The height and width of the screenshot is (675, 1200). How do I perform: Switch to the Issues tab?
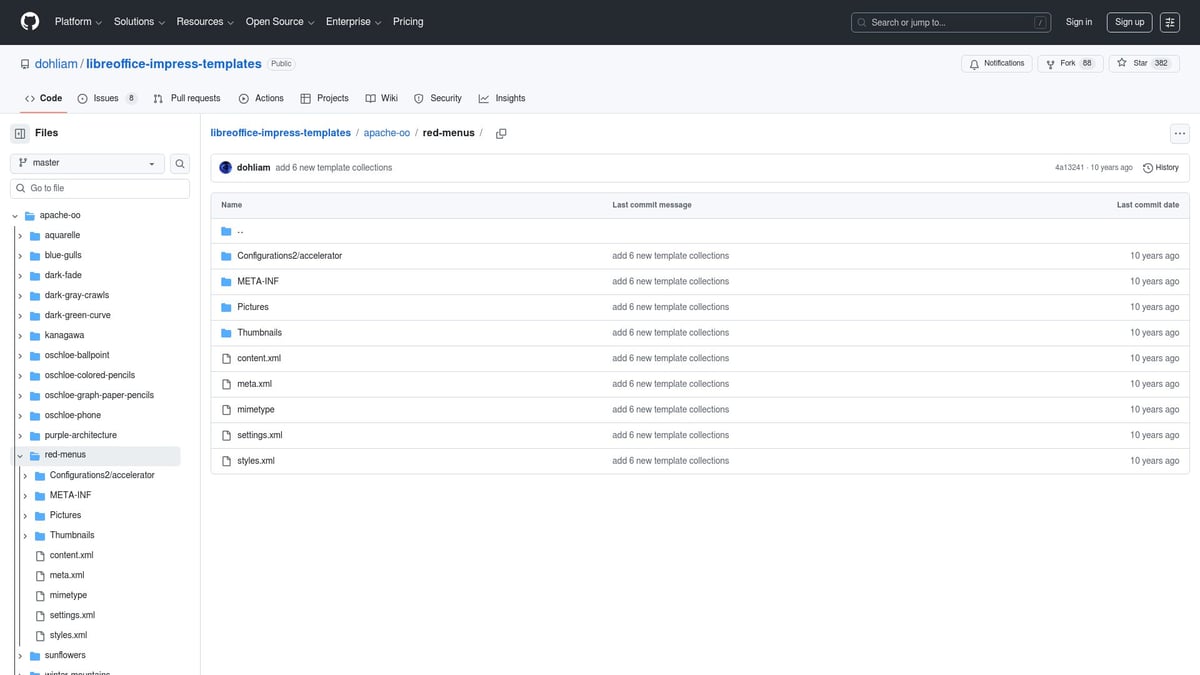coord(107,98)
